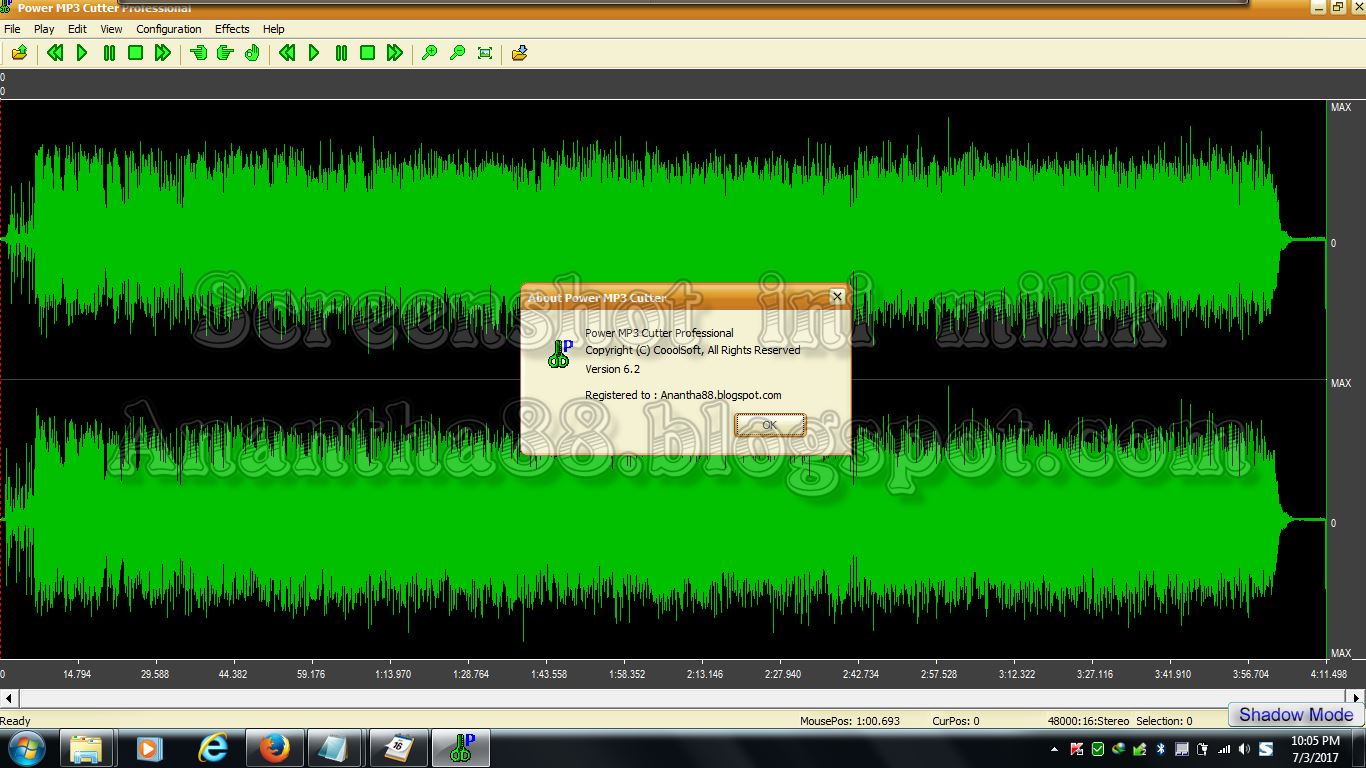Open the Edit menu
Viewport: 1366px width, 768px height.
[77, 29]
